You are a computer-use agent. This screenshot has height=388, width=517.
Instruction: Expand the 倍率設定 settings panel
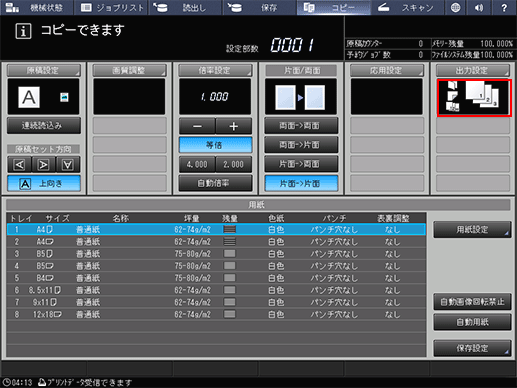[215, 70]
